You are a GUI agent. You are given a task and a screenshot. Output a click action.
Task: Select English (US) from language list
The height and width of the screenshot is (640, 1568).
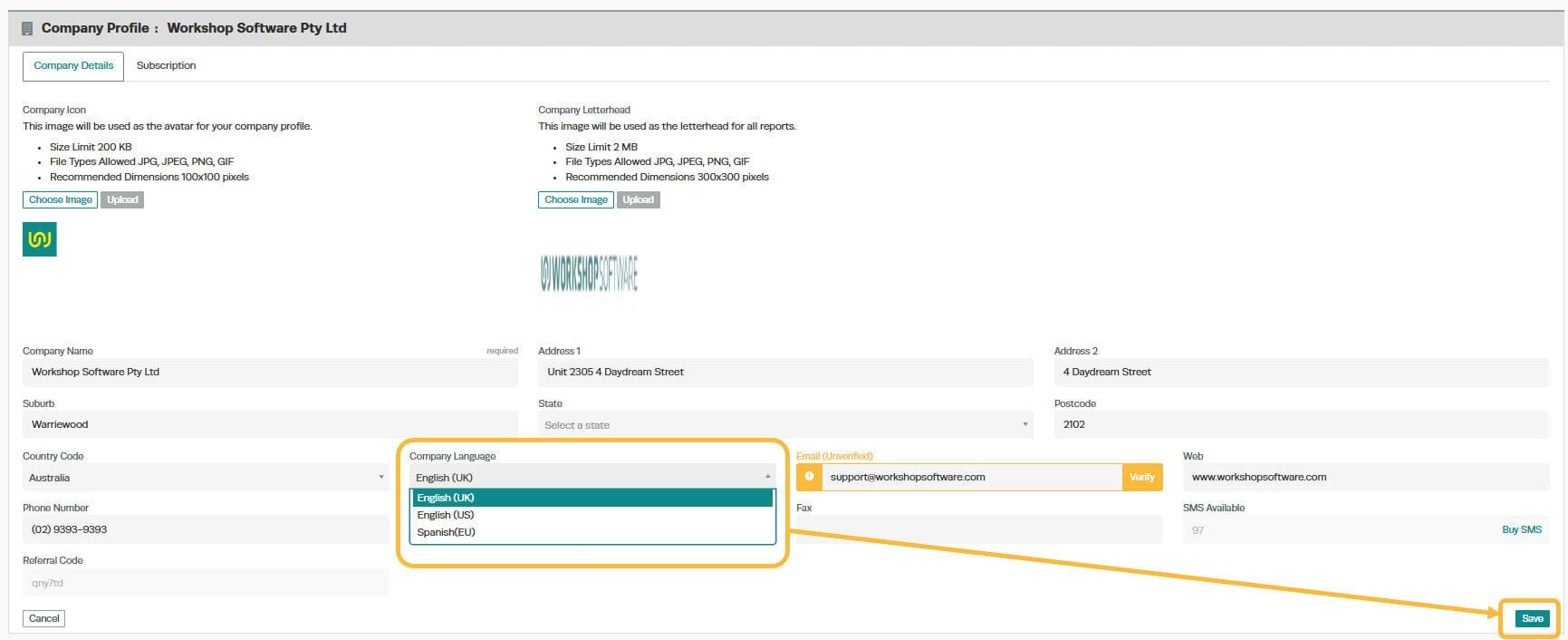click(x=592, y=515)
